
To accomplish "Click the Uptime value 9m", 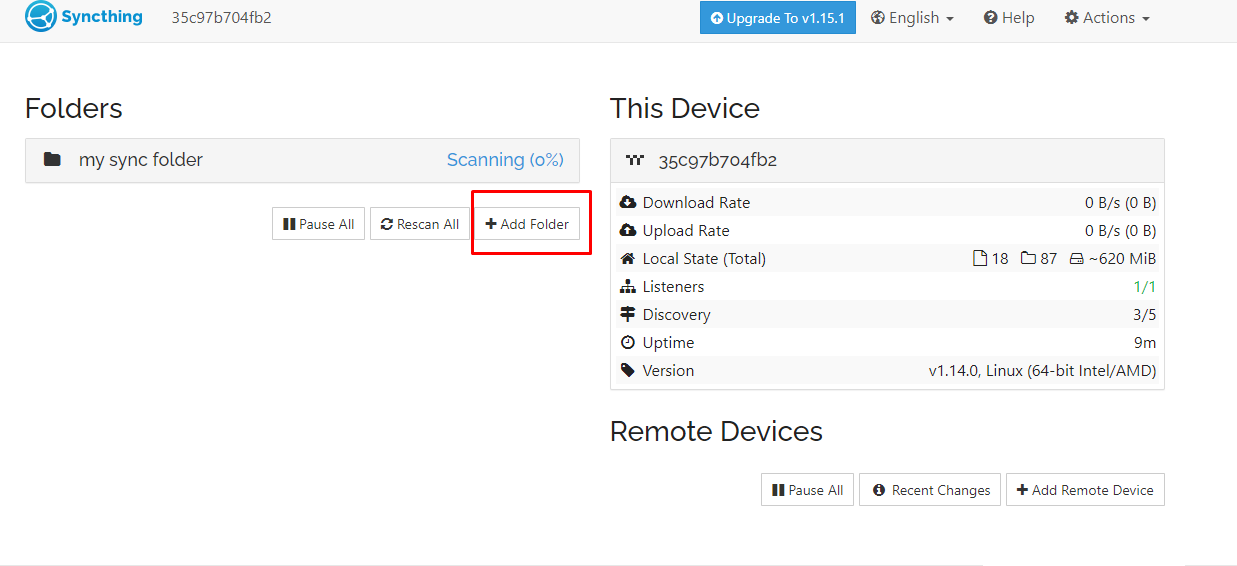I will (x=1145, y=342).
